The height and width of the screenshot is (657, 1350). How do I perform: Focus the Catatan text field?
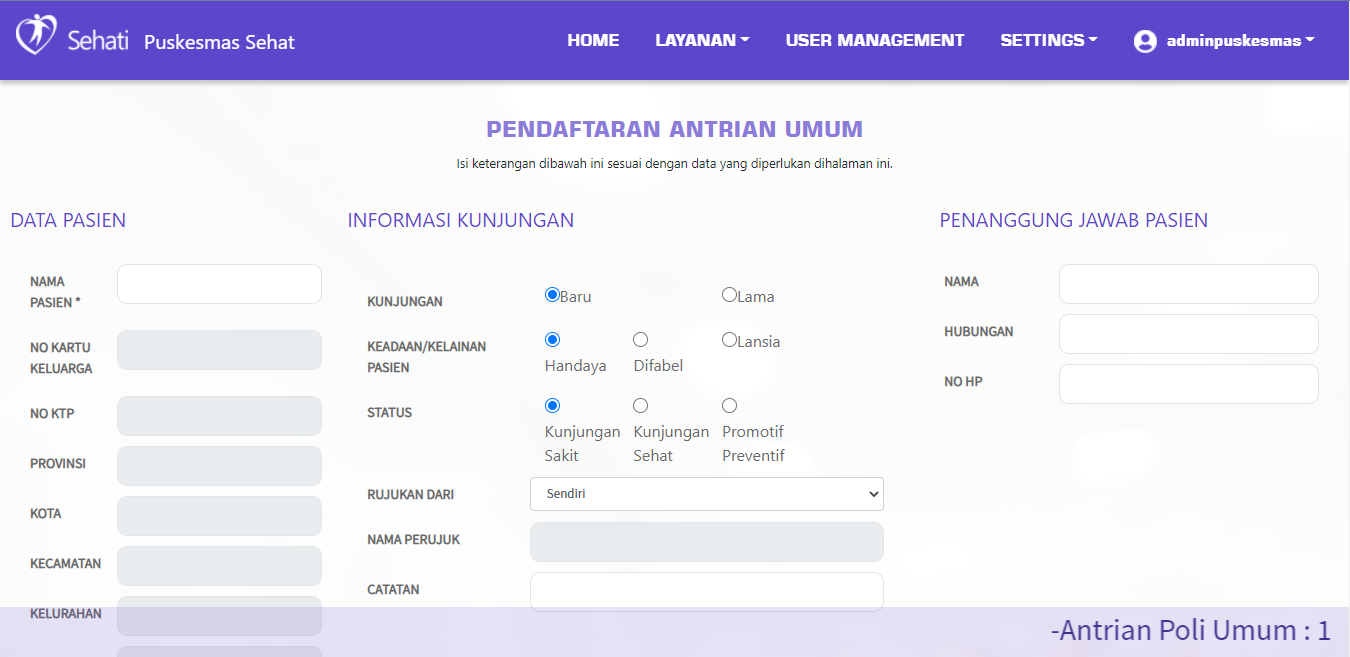click(x=706, y=591)
